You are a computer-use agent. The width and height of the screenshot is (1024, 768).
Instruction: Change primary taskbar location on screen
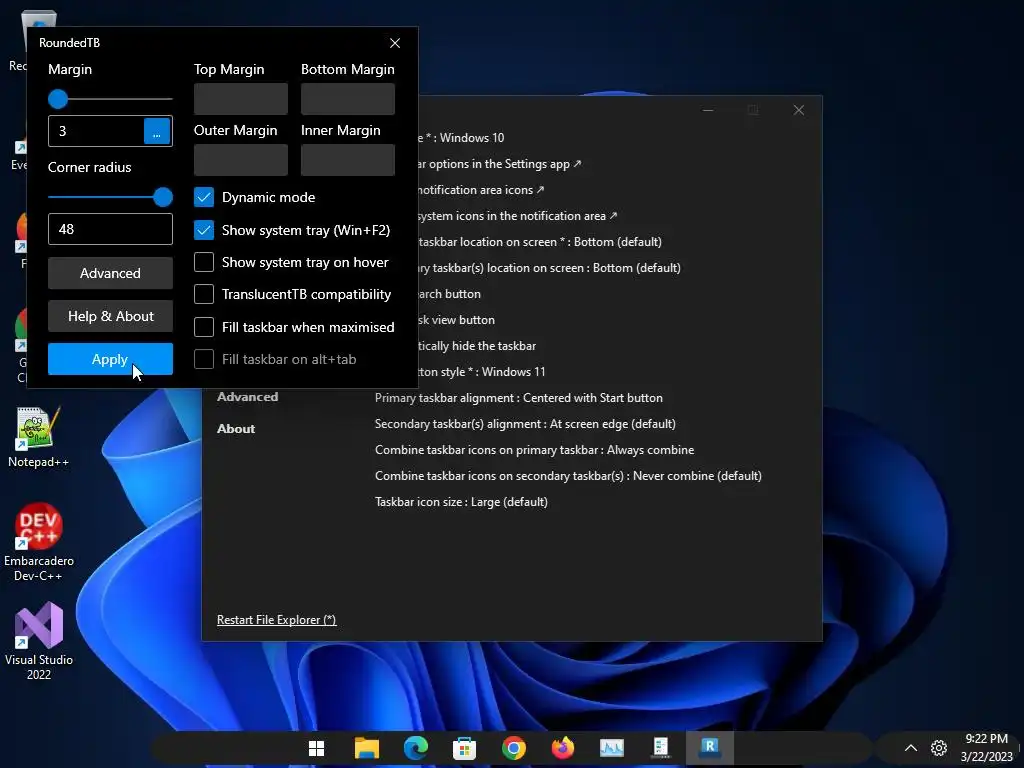coord(540,242)
